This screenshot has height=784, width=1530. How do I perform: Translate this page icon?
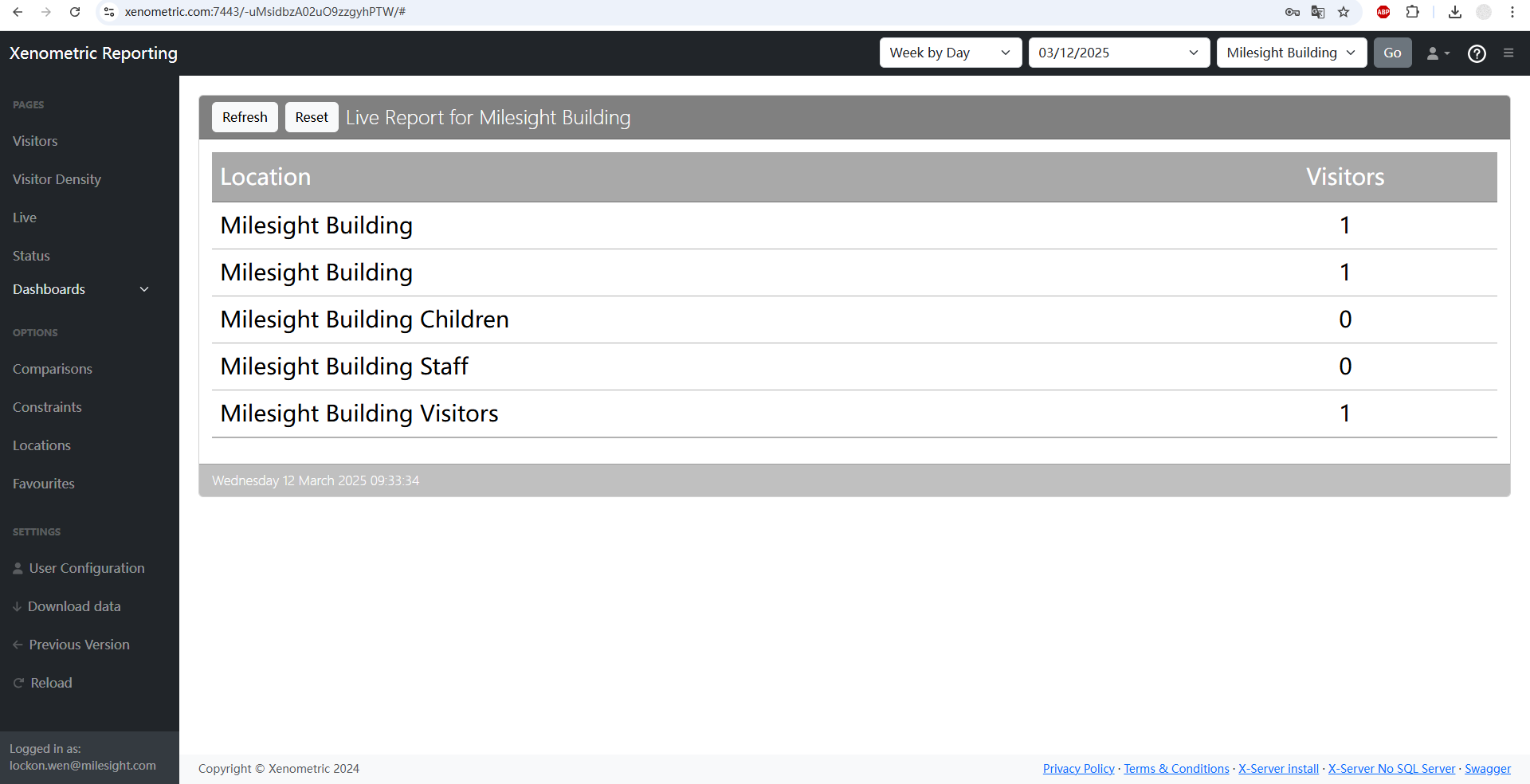tap(1318, 12)
